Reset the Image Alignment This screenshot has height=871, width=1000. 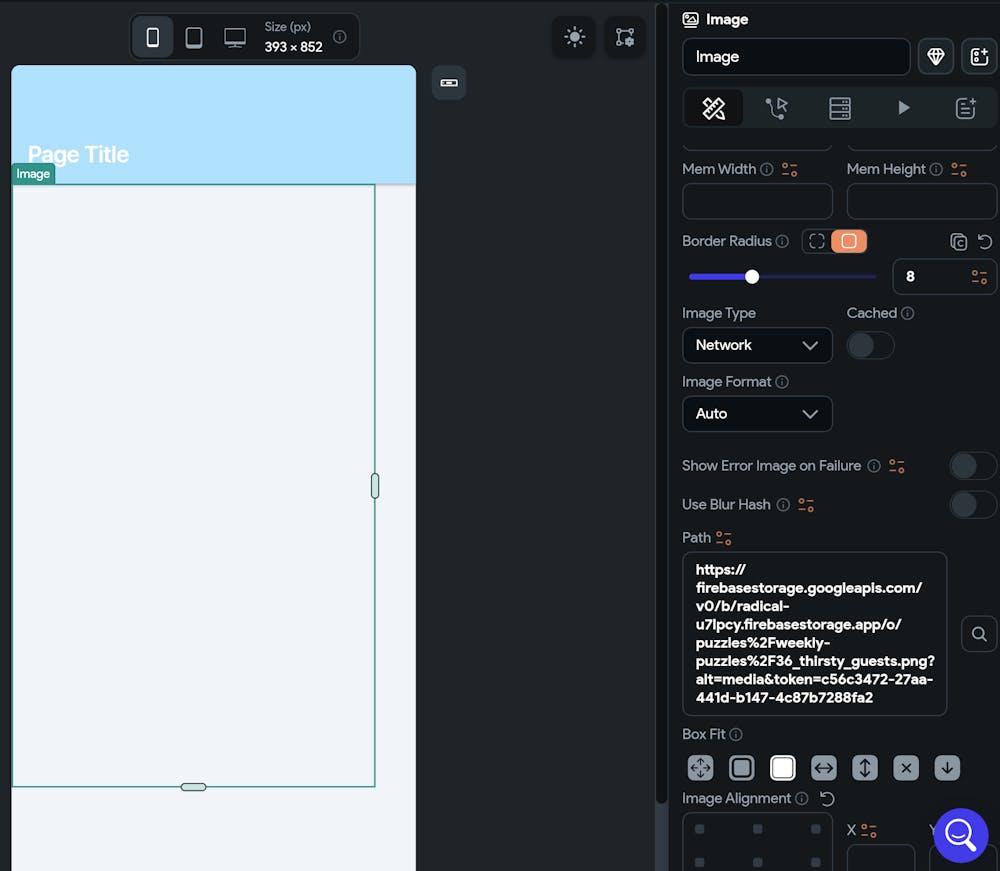[x=827, y=799]
